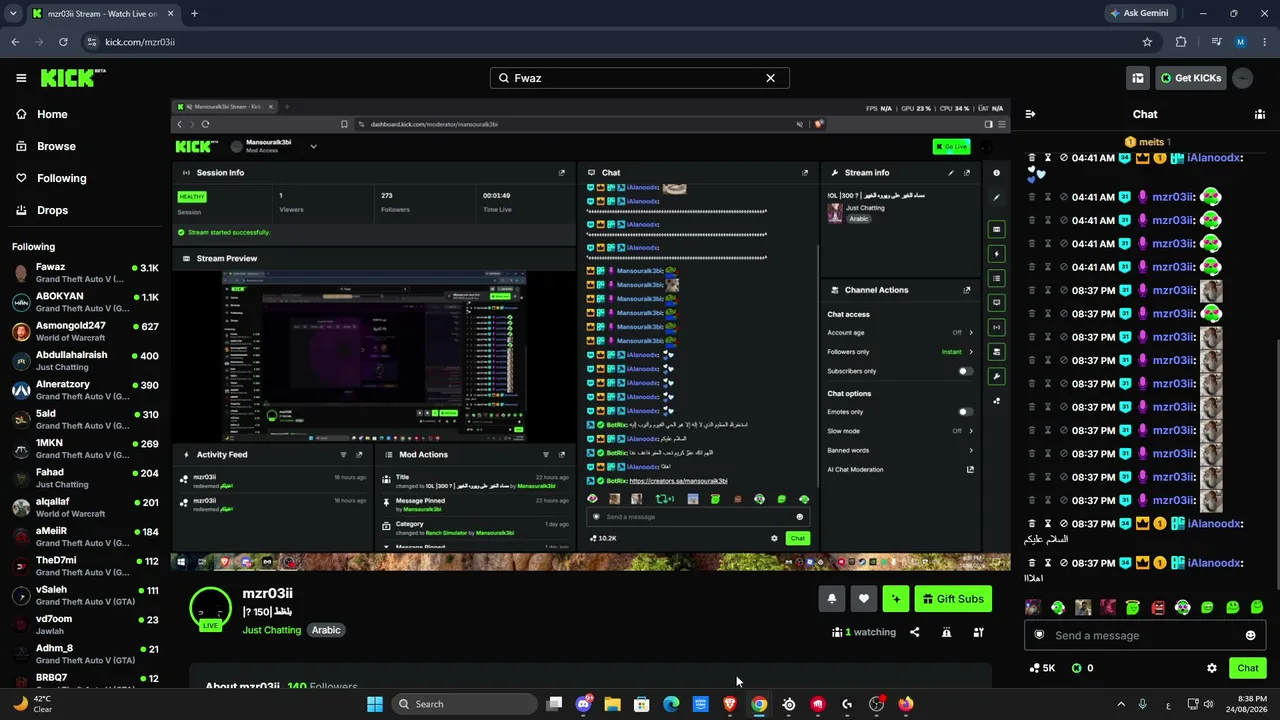This screenshot has height=720, width=1280.
Task: Open File Explorer from the taskbar
Action: click(612, 704)
